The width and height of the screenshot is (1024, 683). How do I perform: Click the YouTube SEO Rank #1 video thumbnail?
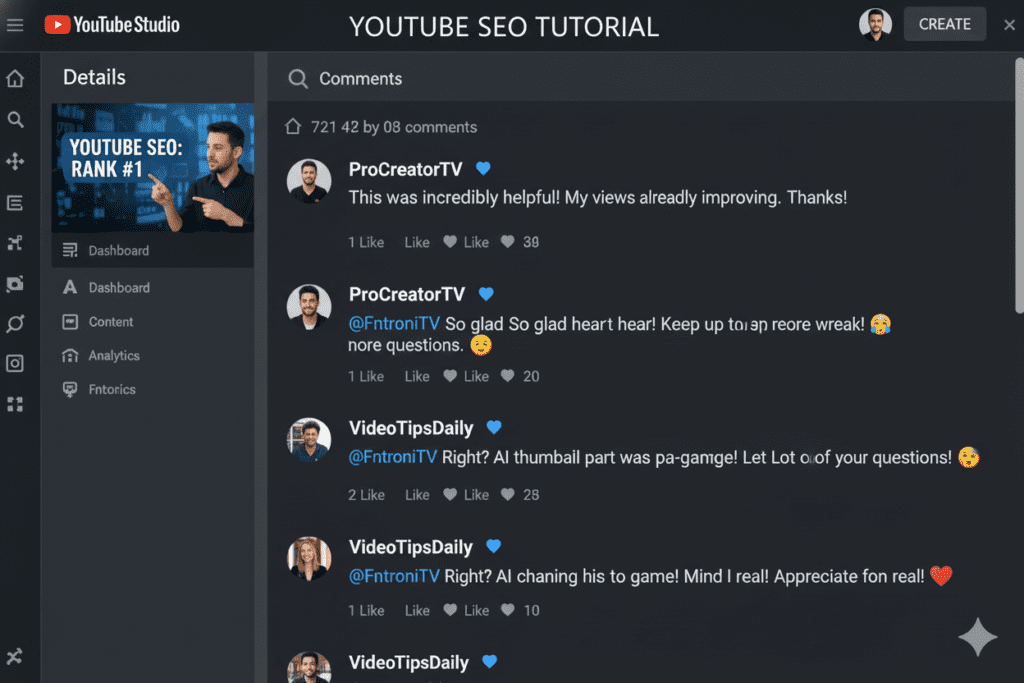point(152,168)
